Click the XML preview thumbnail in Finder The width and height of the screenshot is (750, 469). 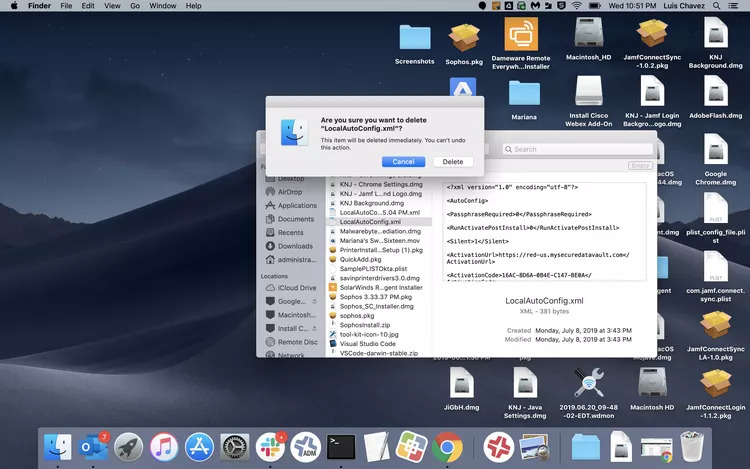[x=544, y=231]
